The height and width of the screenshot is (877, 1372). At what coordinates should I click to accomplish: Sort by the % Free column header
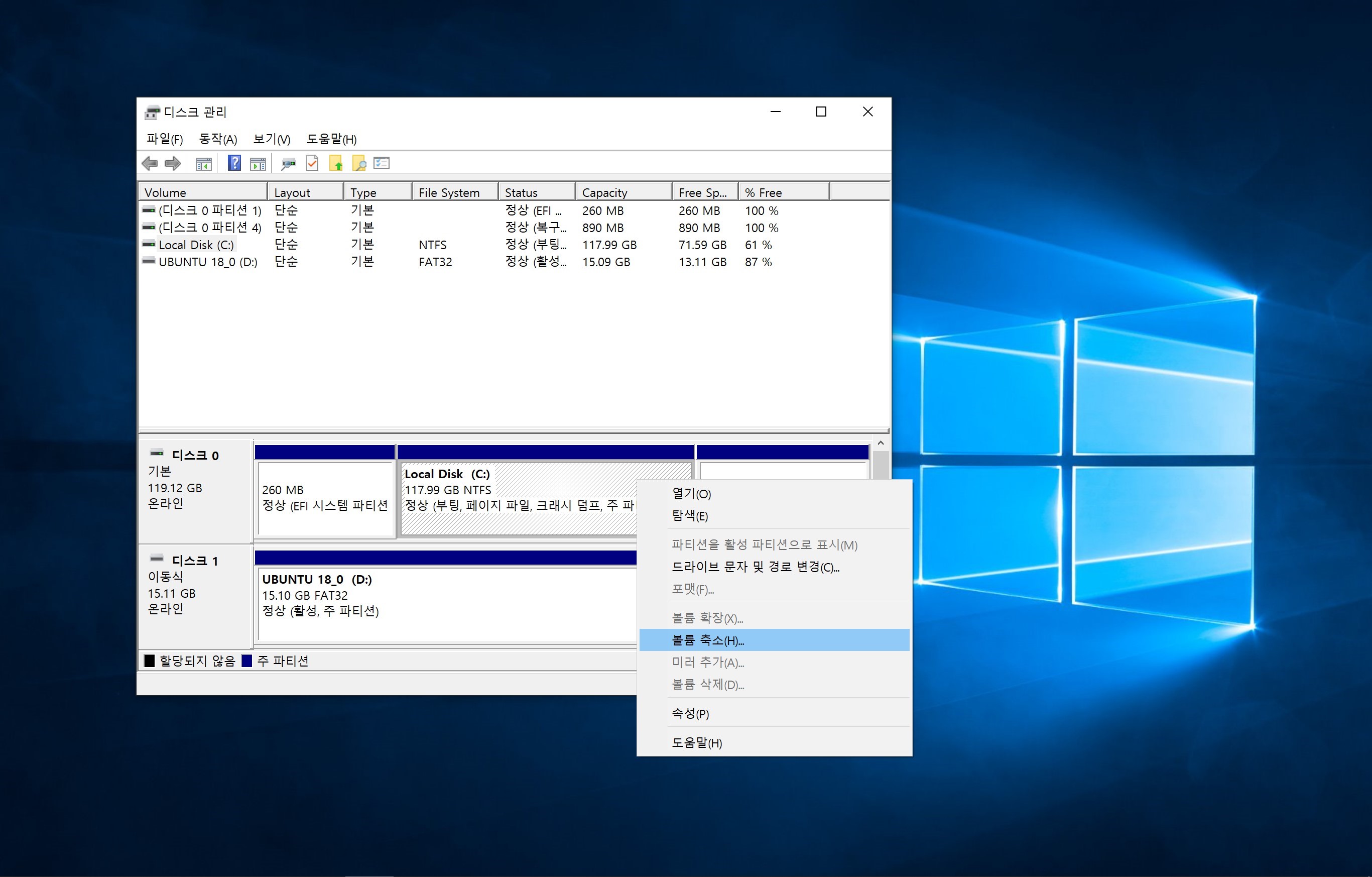coord(785,192)
